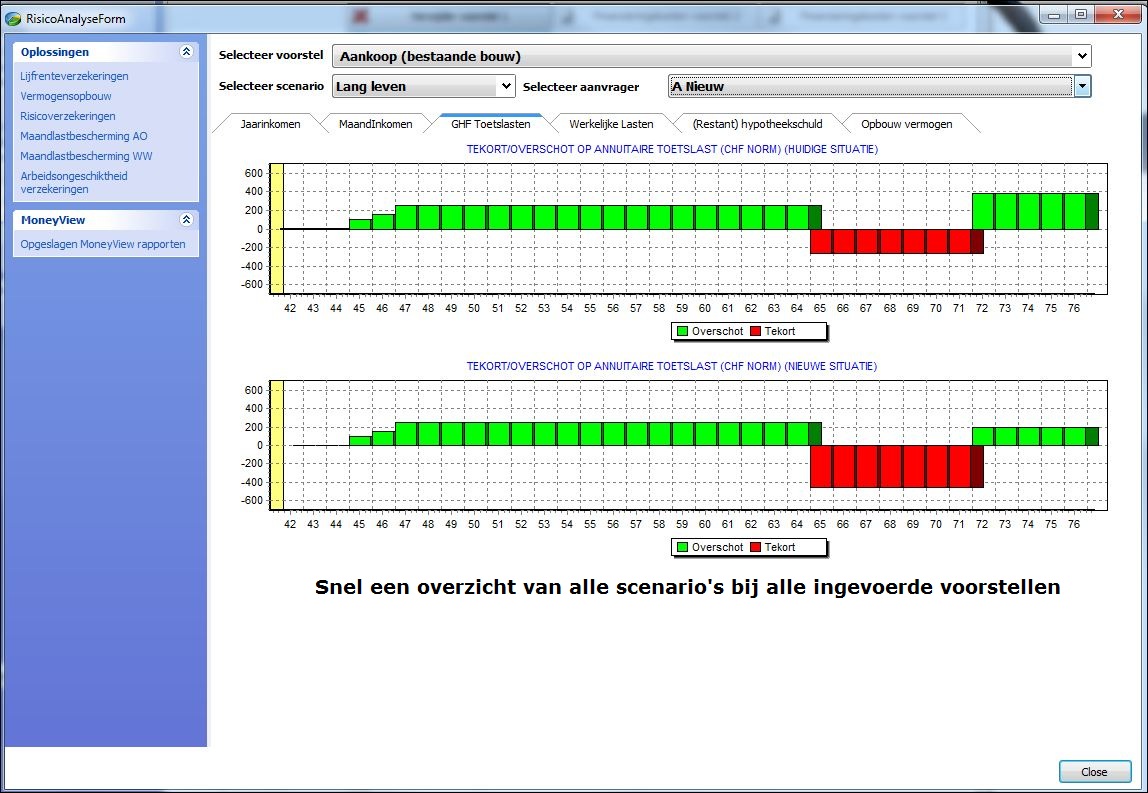Open the Selecteer scenario dropdown

pos(505,87)
